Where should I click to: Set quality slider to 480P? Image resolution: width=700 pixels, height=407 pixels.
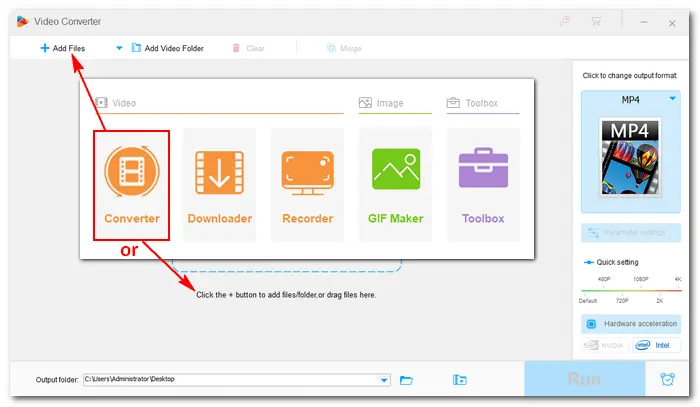click(x=604, y=279)
